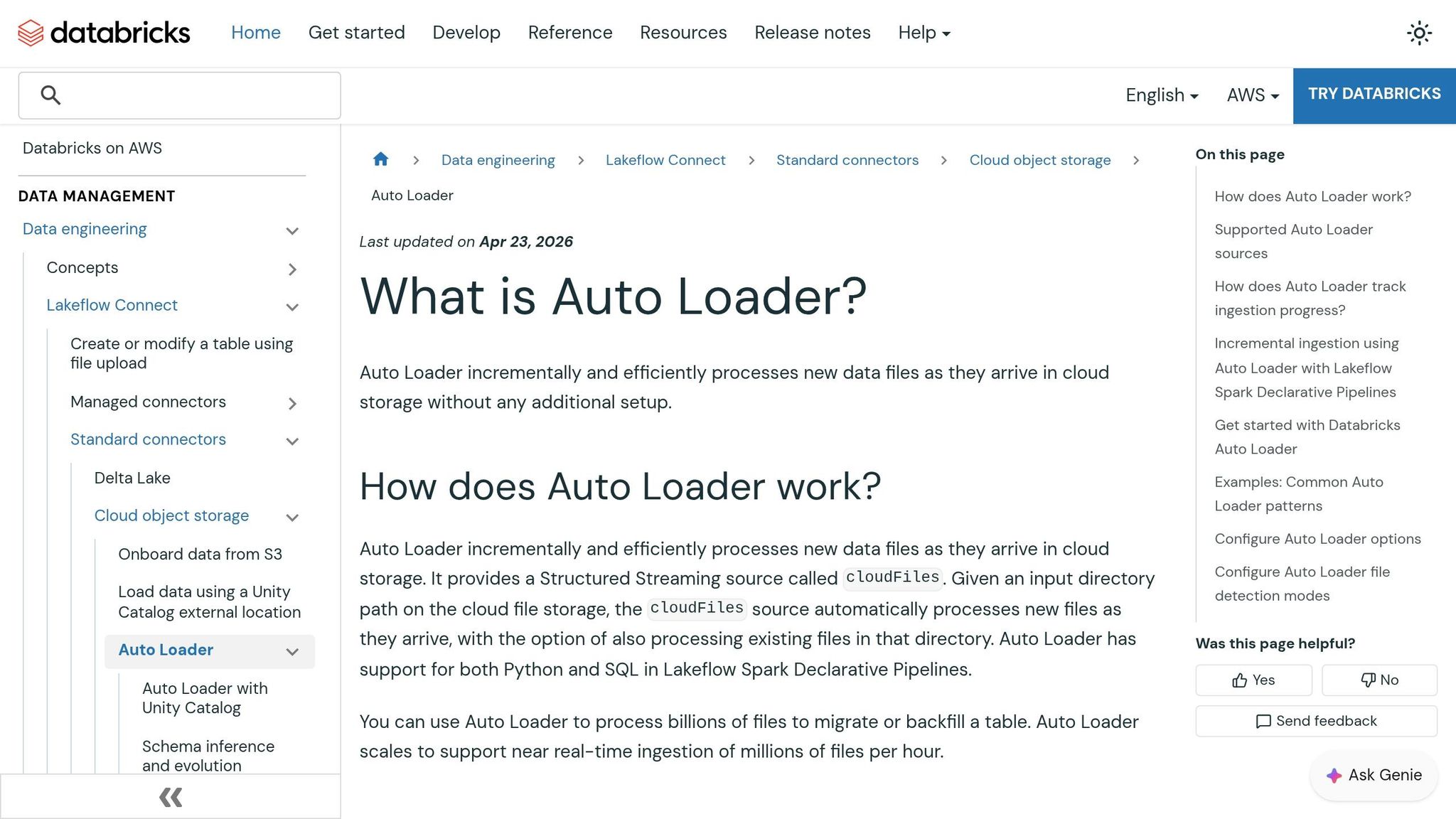
Task: Open the English language dropdown
Action: [1162, 95]
